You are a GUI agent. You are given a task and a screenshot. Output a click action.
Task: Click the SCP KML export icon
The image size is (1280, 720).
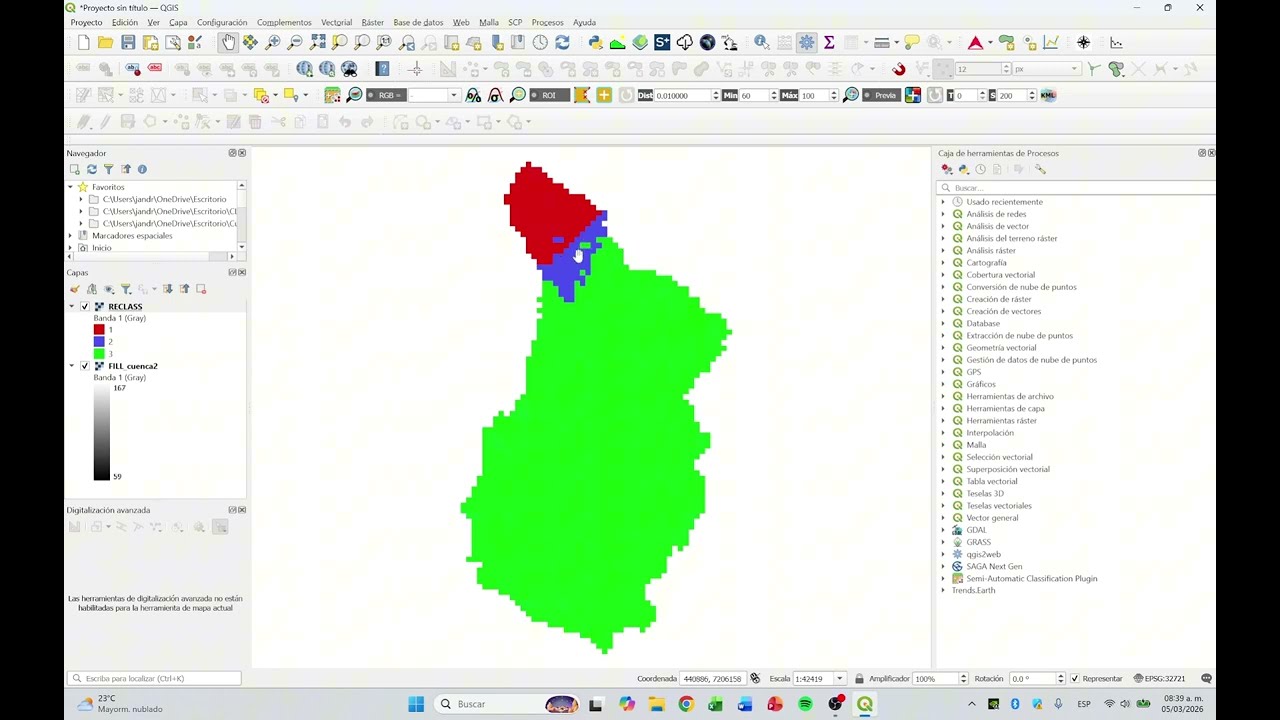click(1048, 95)
